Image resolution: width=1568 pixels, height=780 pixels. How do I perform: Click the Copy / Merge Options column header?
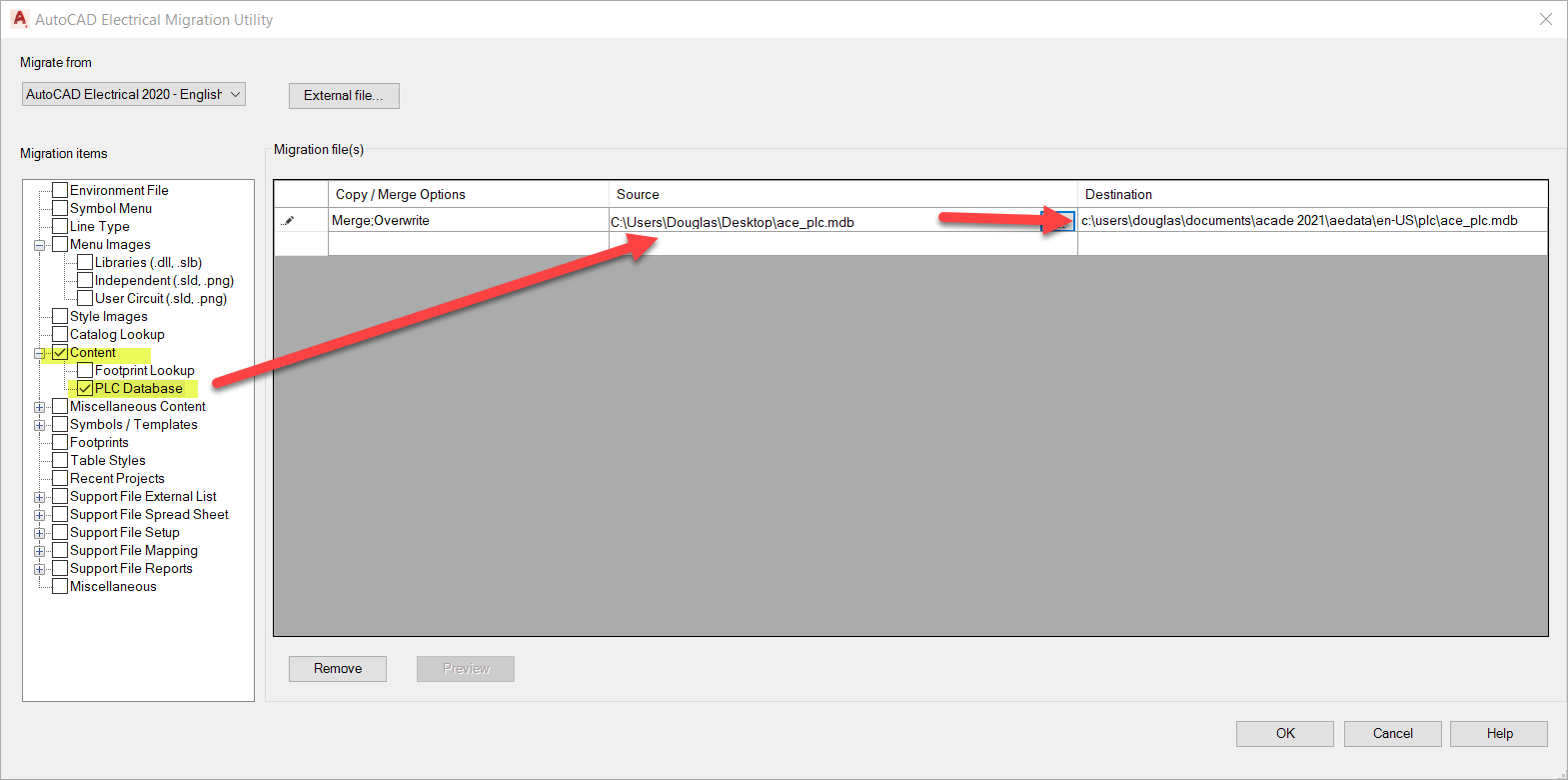(469, 194)
